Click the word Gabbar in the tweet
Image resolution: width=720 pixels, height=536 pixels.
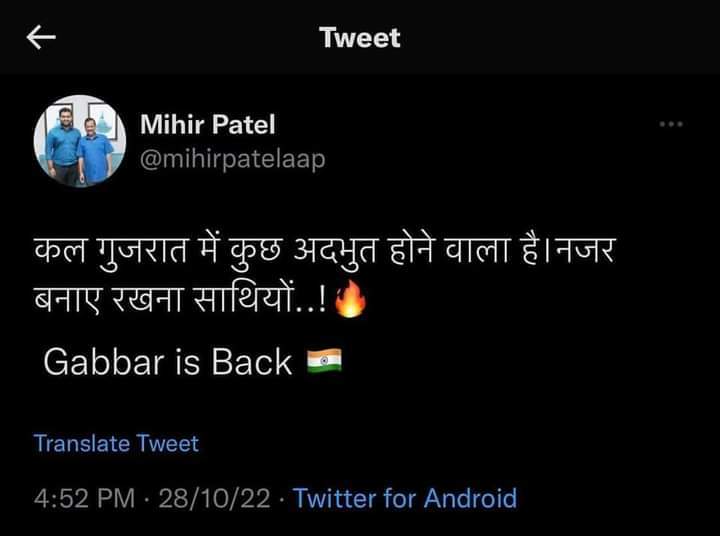click(x=104, y=362)
